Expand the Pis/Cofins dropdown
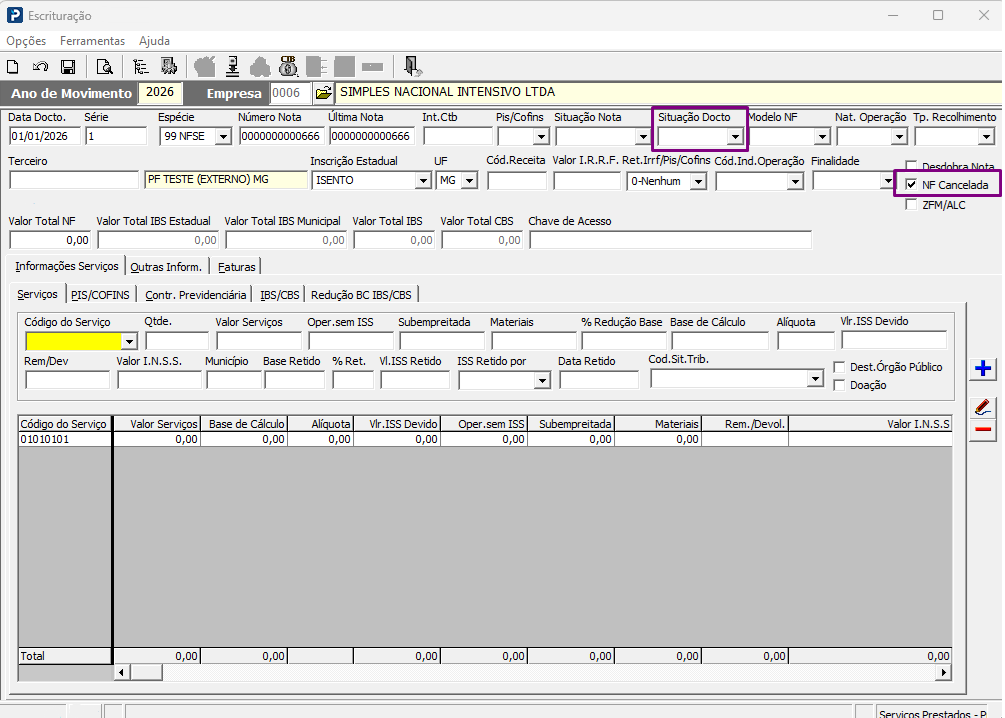 [x=541, y=137]
